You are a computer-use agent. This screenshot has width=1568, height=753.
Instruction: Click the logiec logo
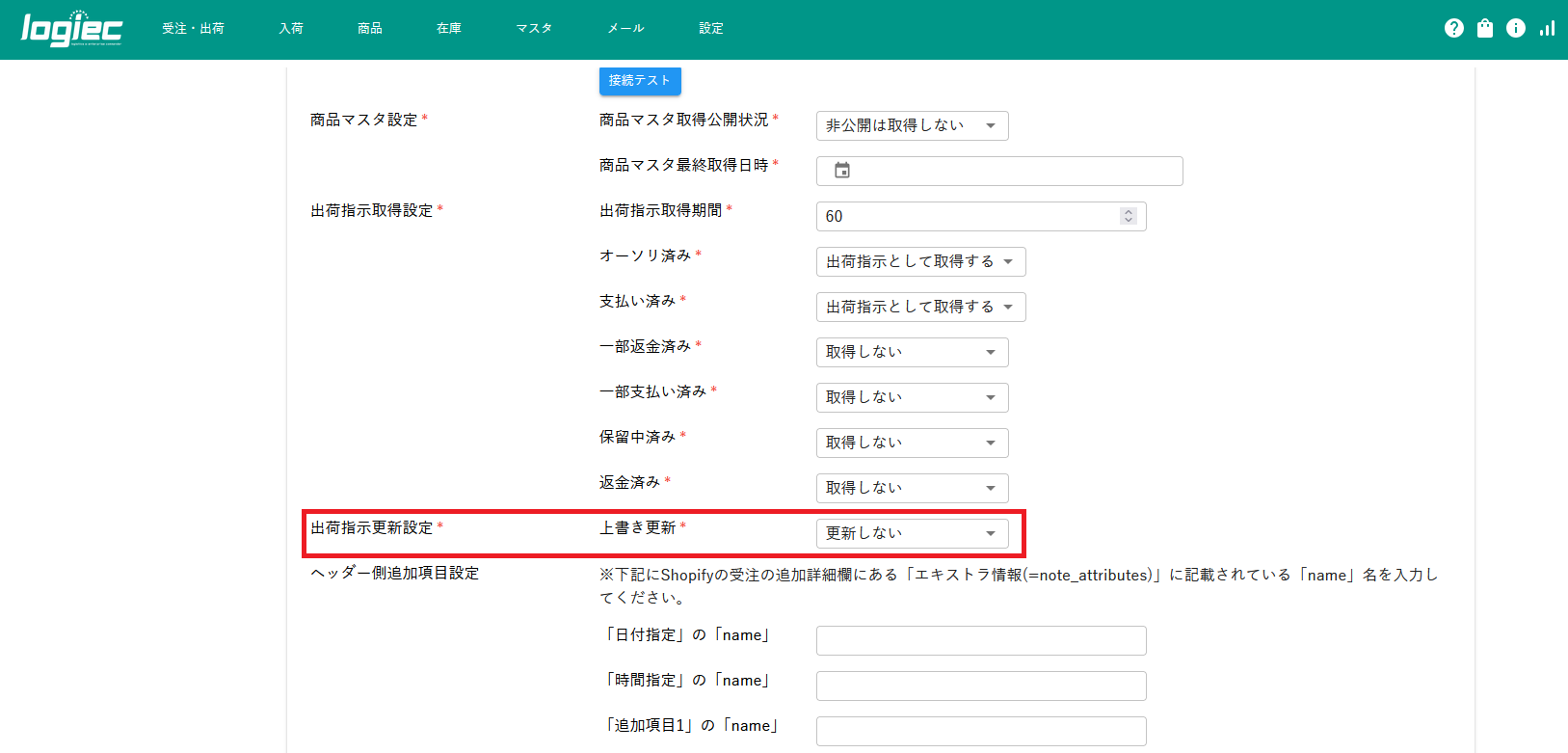point(71,29)
